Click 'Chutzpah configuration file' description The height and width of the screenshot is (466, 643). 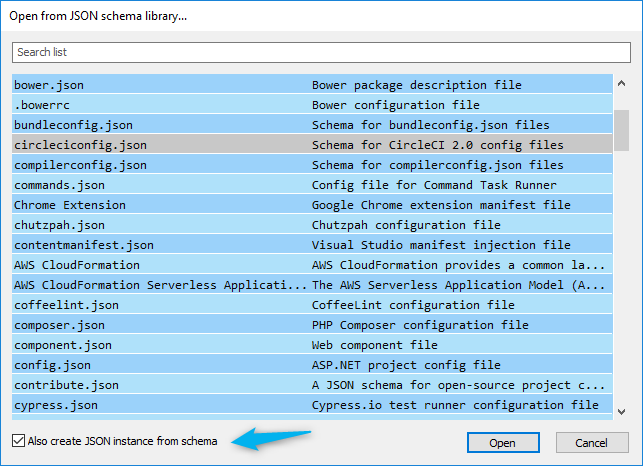tap(406, 225)
